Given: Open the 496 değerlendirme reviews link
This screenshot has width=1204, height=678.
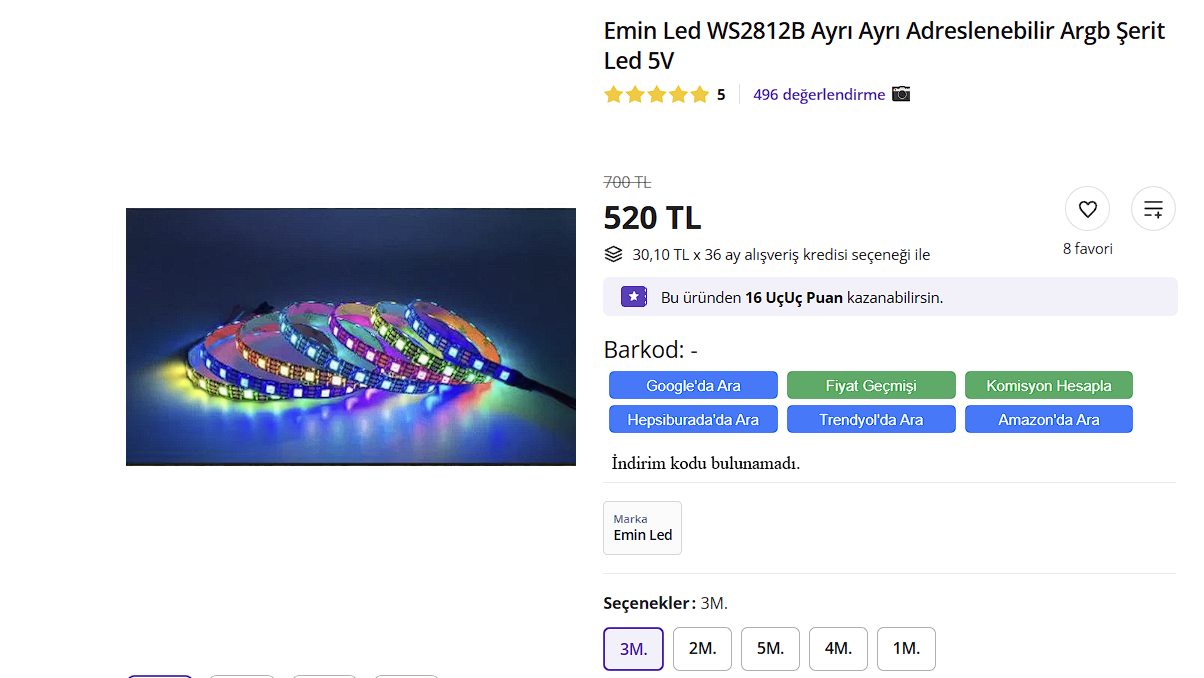Looking at the screenshot, I should [819, 95].
